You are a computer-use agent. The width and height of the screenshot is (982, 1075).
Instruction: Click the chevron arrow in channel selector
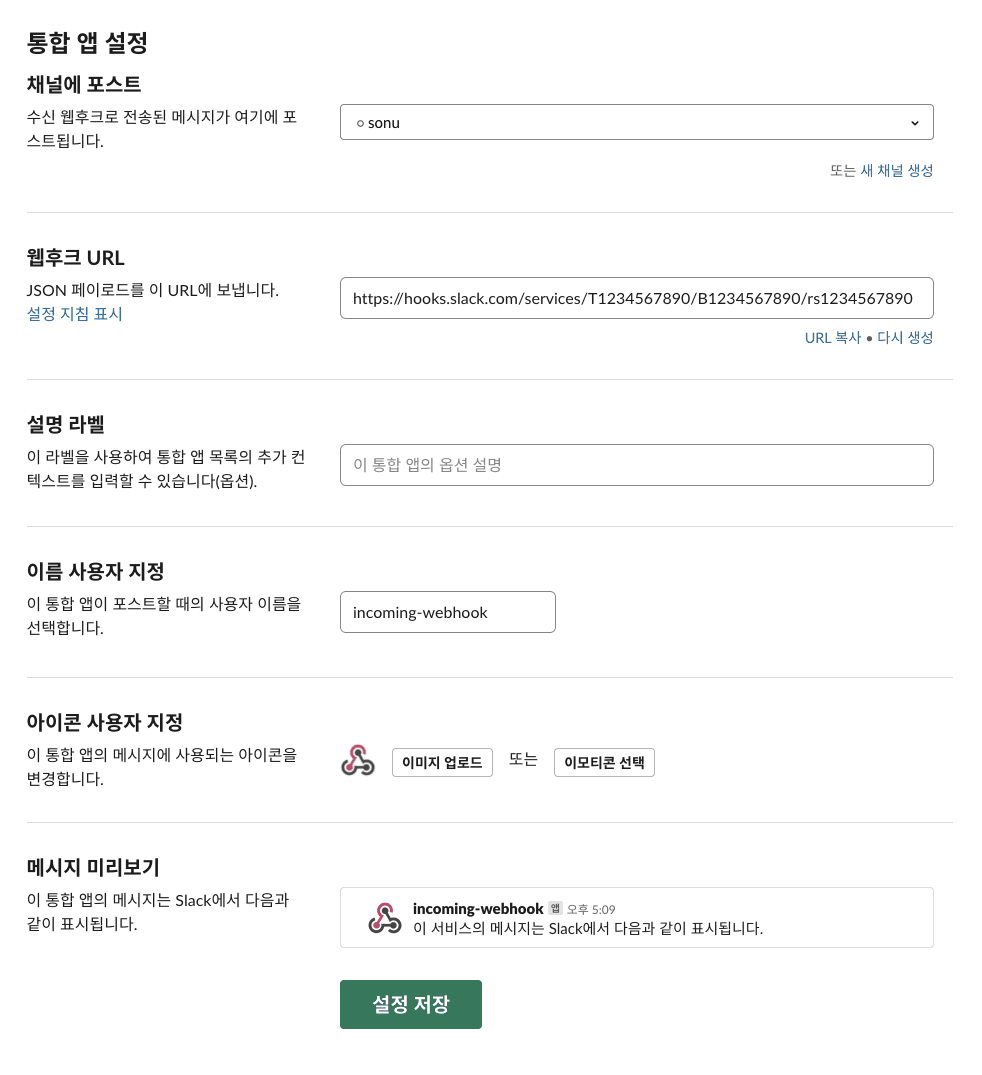(x=914, y=123)
